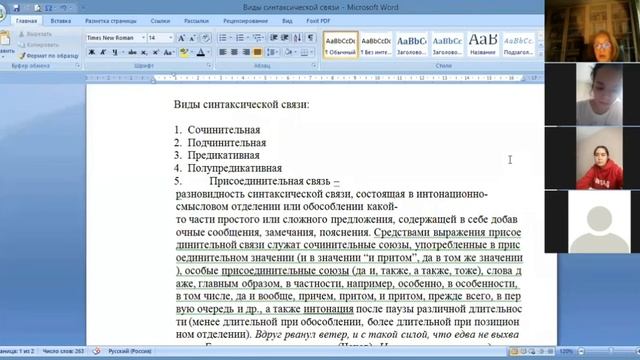This screenshot has height=360, width=640.
Task: Click the zoom slider track in the status bar
Action: [x=610, y=351]
